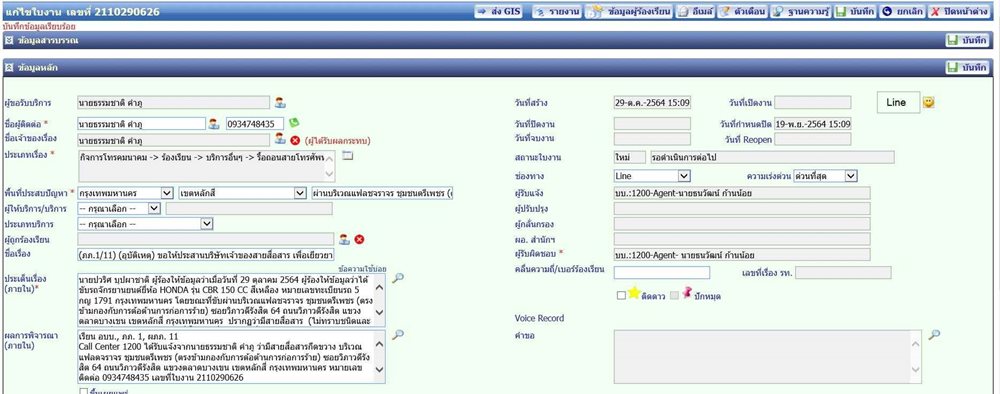Click คลื่นความถี่/เบอร์ร้องเรียน input field

click(661, 273)
